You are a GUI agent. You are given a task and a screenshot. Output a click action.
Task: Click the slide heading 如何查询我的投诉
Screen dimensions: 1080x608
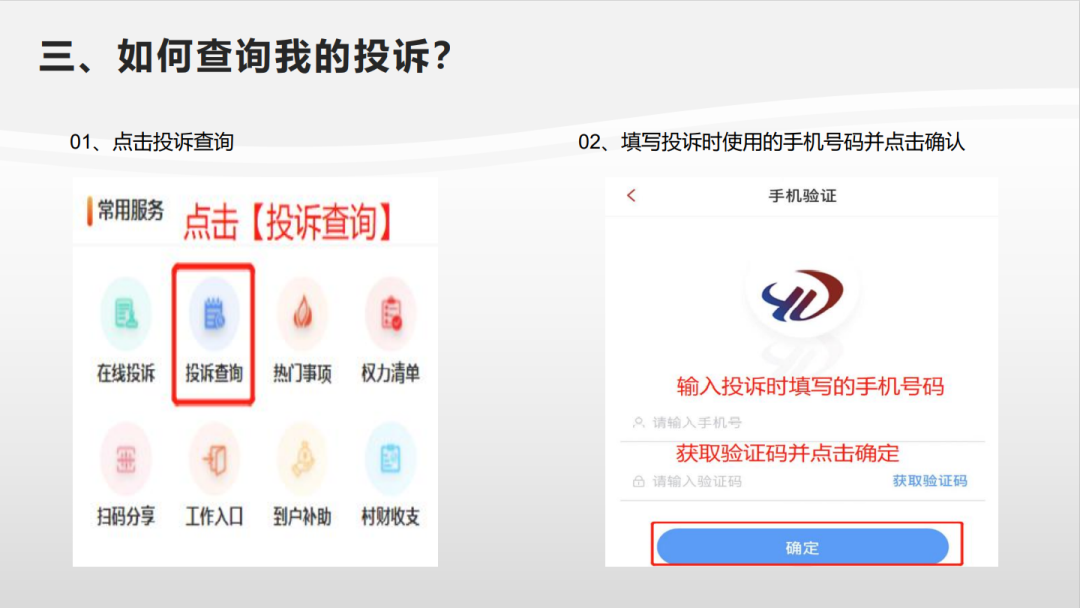[x=275, y=55]
